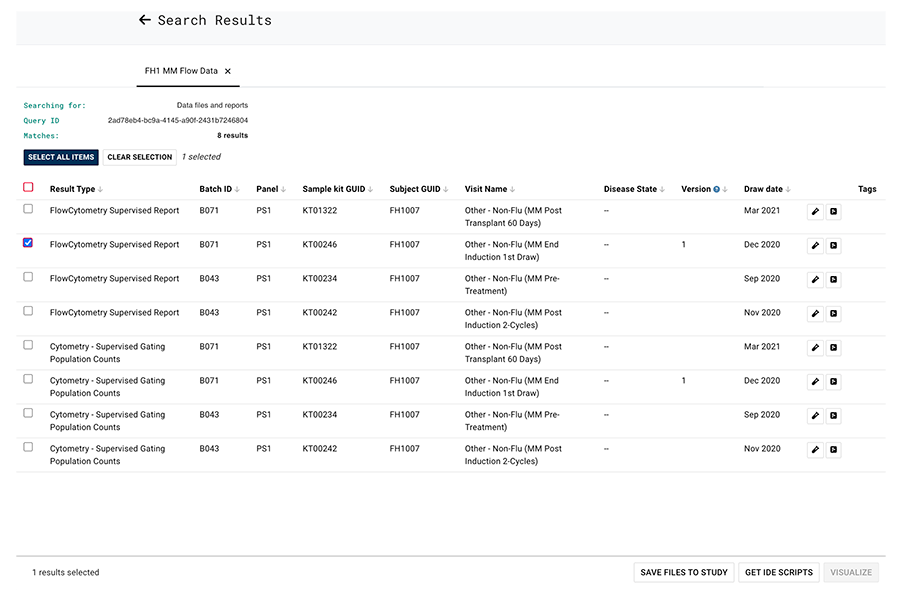Click pencil icon for Dec 2020 Cytometry Gating Counts
900x602 pixels.
point(815,381)
